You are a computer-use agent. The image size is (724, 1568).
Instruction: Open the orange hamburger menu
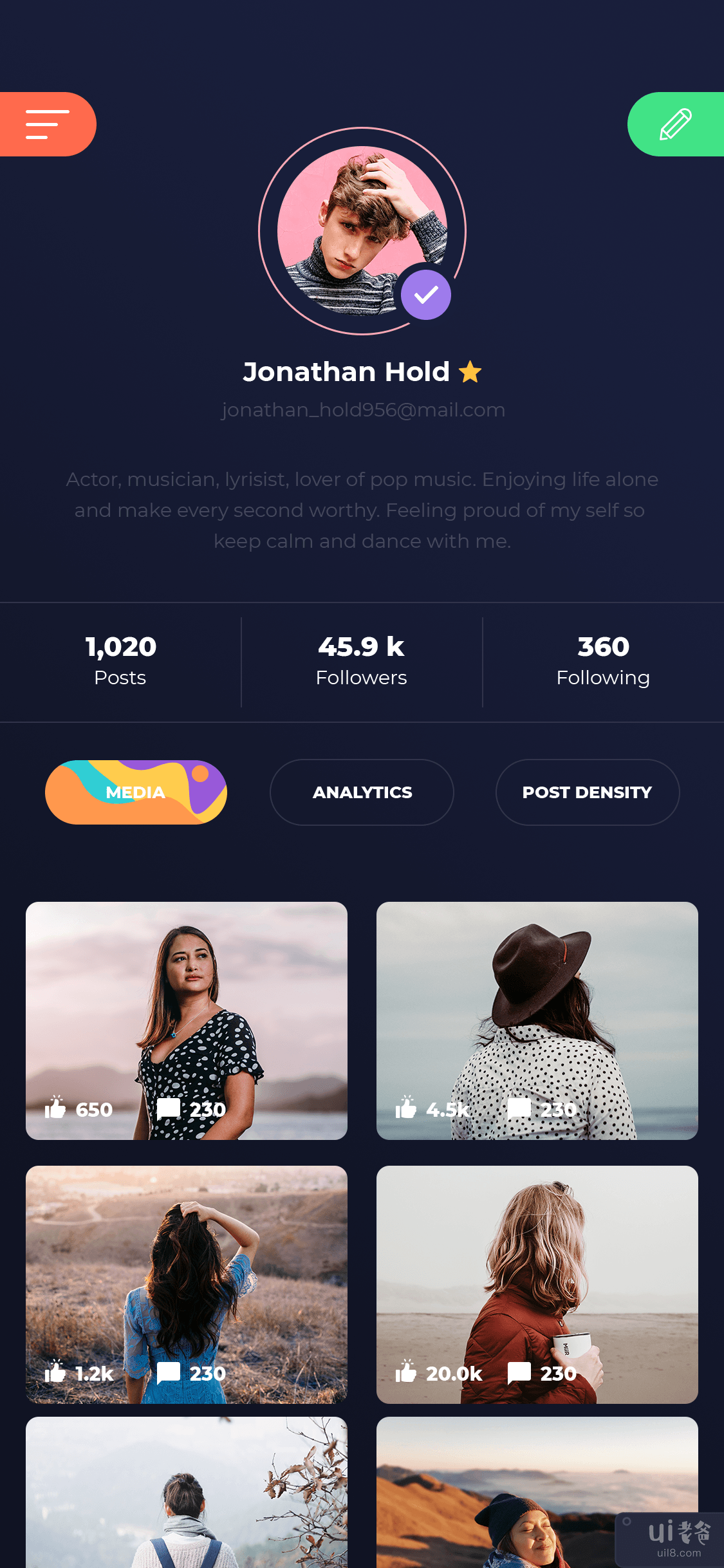point(48,124)
